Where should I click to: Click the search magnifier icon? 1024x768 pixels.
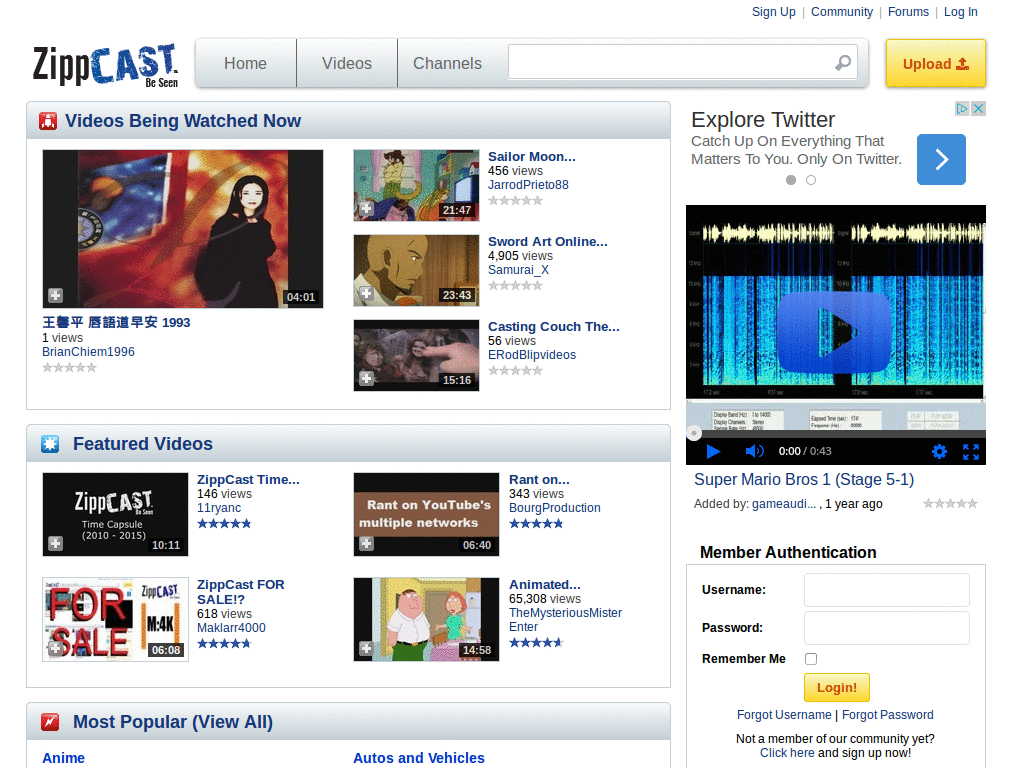pos(842,63)
